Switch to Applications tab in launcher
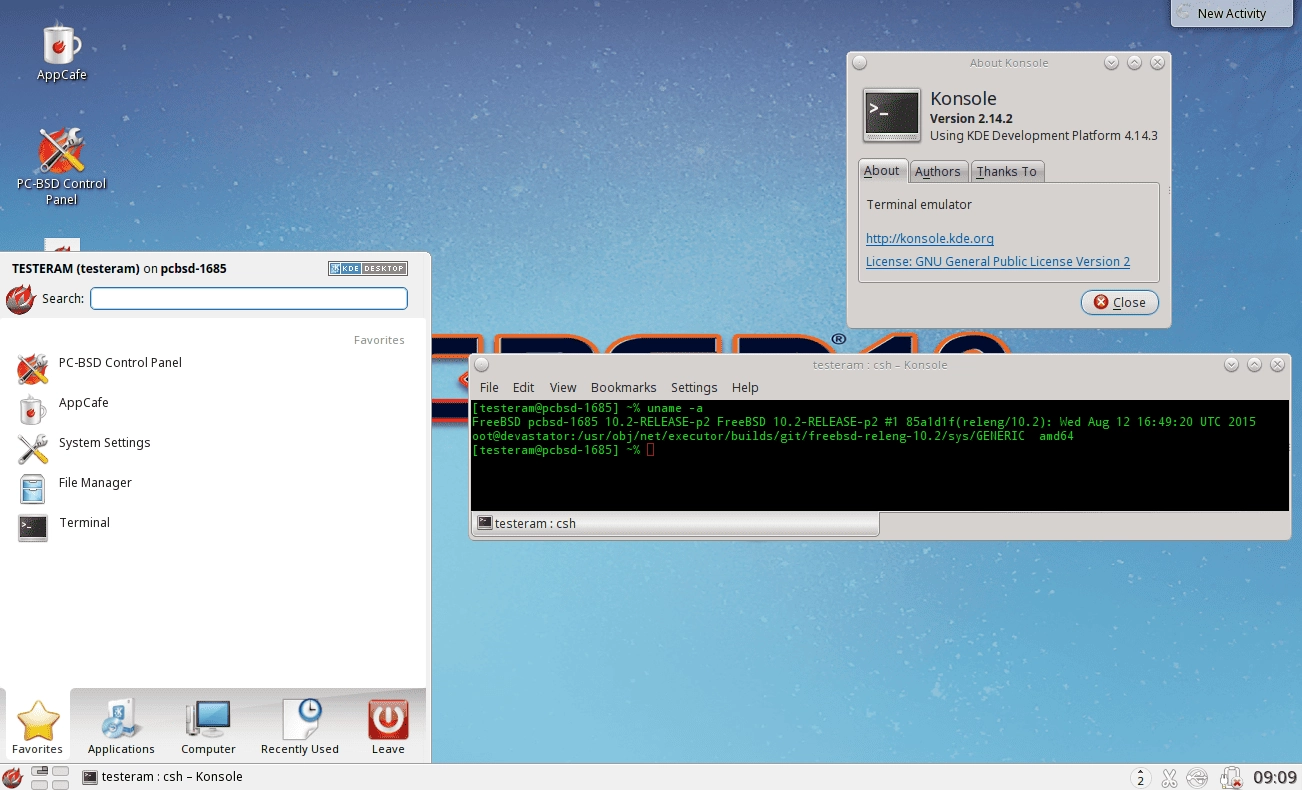The image size is (1302, 790). click(121, 726)
